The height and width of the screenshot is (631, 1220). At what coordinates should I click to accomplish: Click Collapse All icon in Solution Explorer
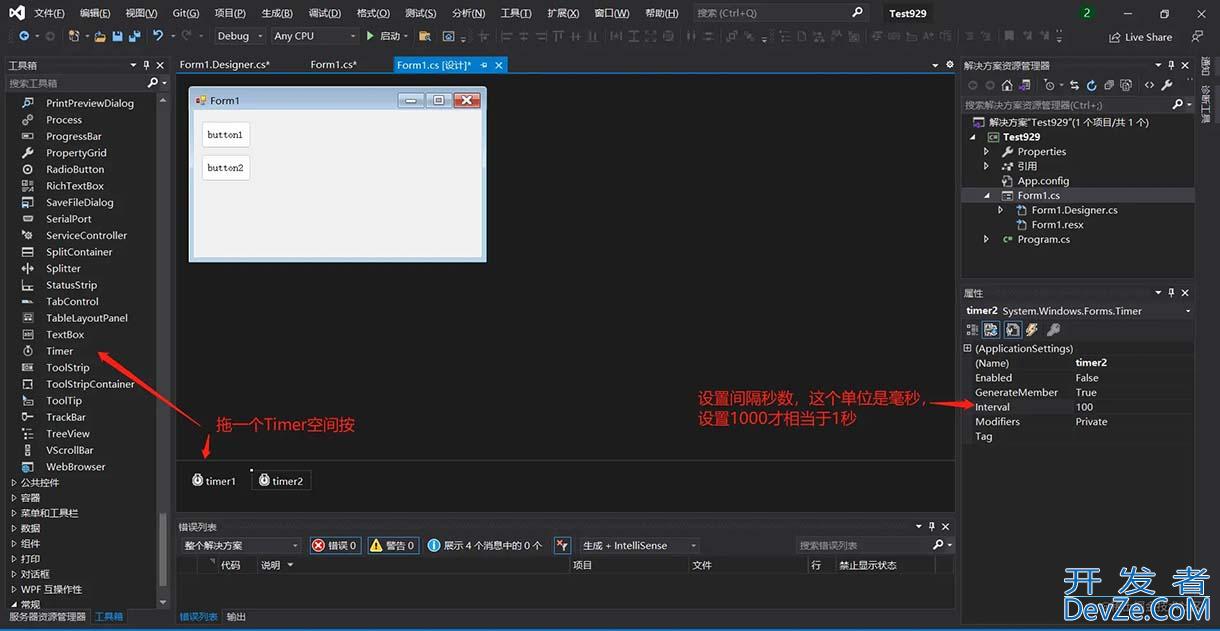tap(1109, 85)
